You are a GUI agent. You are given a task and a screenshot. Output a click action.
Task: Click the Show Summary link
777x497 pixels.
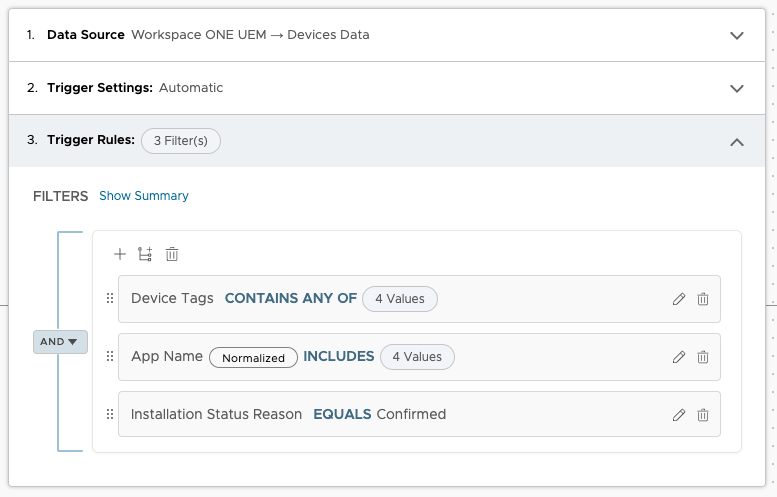tap(144, 196)
